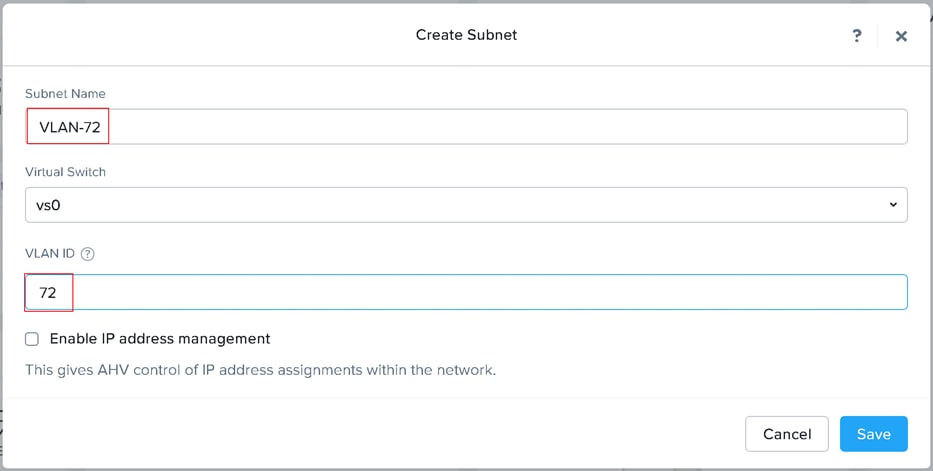Select the vs0 value in Virtual Switch
This screenshot has height=471, width=933.
tap(49, 206)
